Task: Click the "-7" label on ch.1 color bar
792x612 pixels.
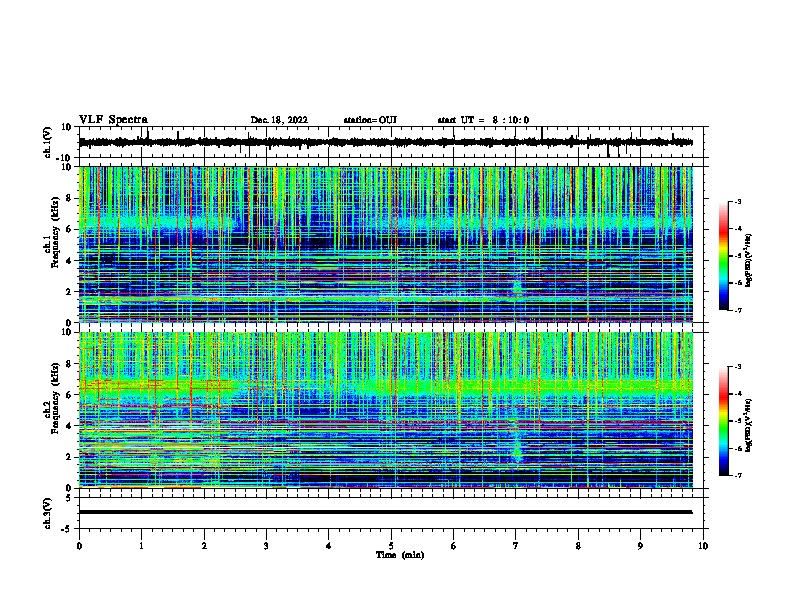Action: pyautogui.click(x=738, y=310)
